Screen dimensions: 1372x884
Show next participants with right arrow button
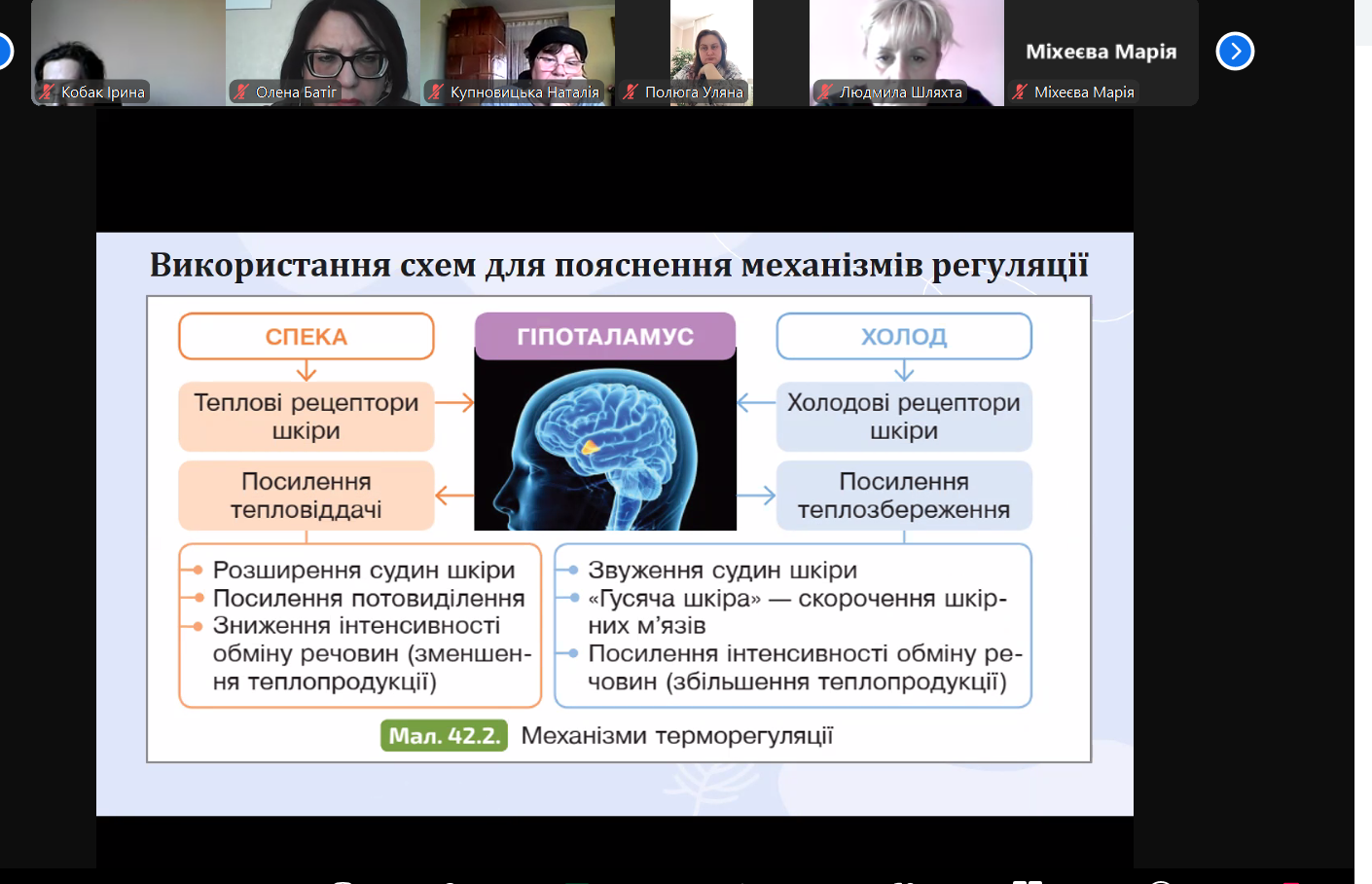(1235, 51)
